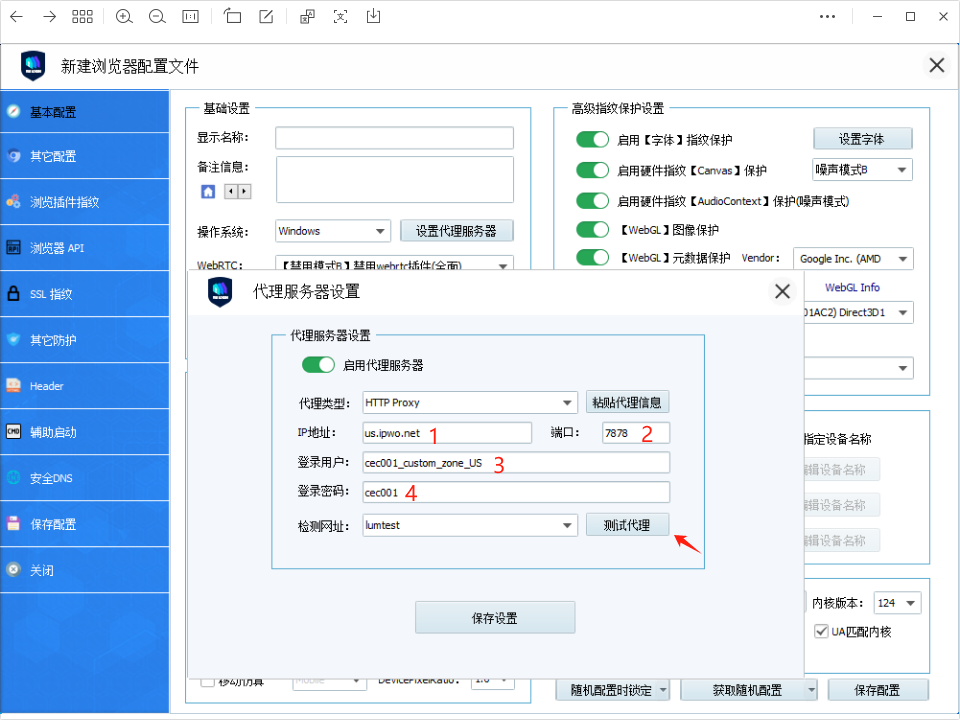Screen dimensions: 960x720
Task: Click bottom-right 保存配置 button
Action: pyautogui.click(x=877, y=690)
